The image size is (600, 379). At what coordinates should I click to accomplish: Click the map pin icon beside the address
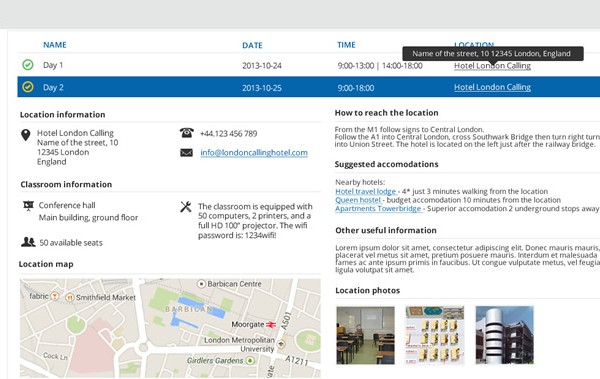(26, 135)
